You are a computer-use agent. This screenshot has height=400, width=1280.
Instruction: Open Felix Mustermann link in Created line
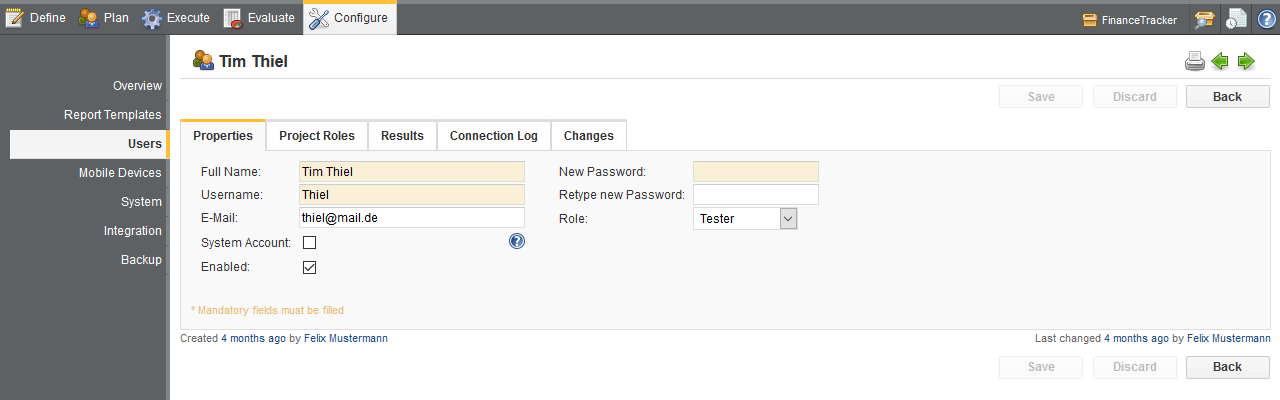pyautogui.click(x=346, y=339)
